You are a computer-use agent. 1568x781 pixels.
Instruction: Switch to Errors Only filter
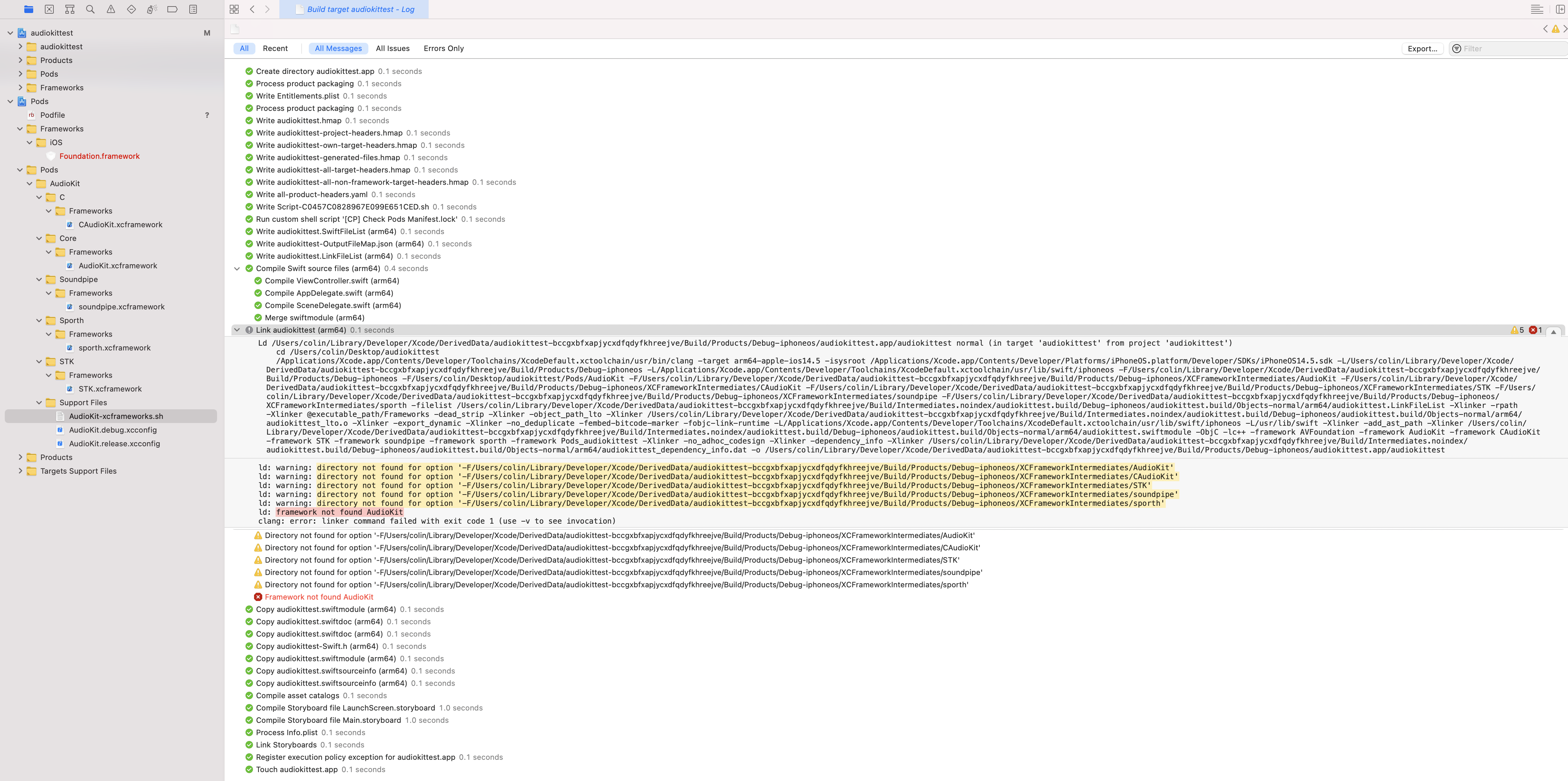pos(444,49)
